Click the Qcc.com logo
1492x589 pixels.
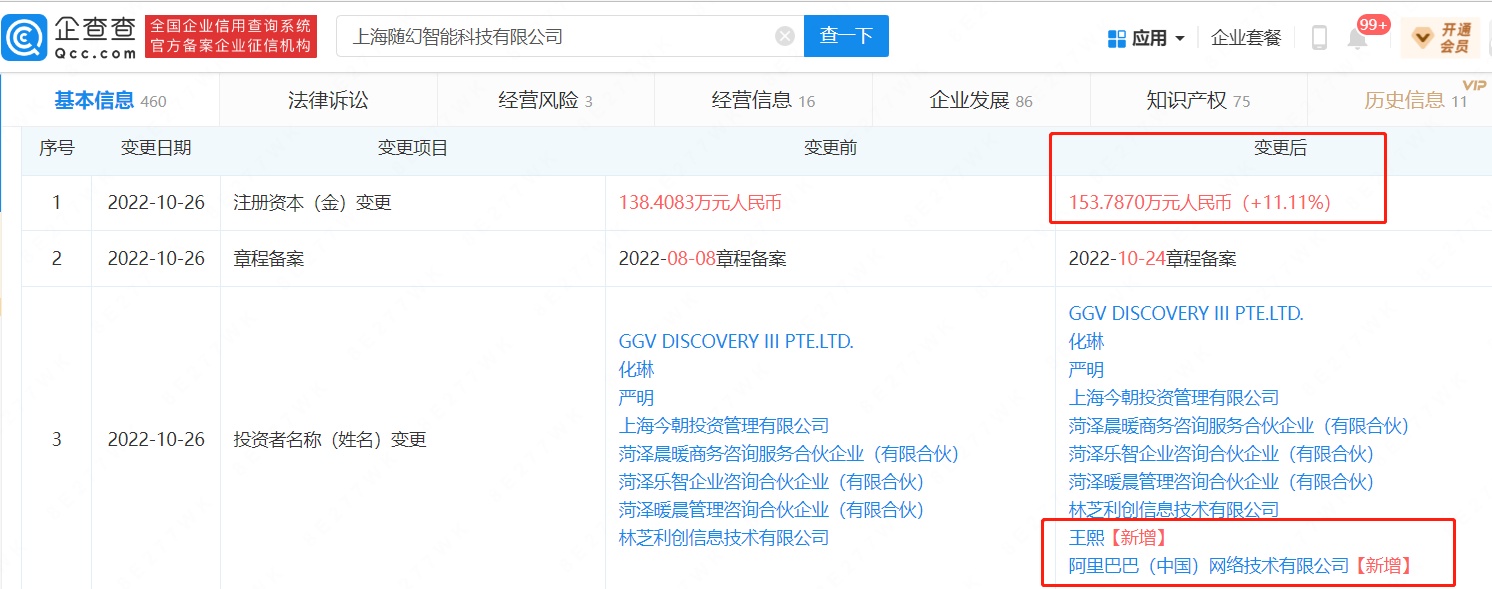click(x=70, y=37)
